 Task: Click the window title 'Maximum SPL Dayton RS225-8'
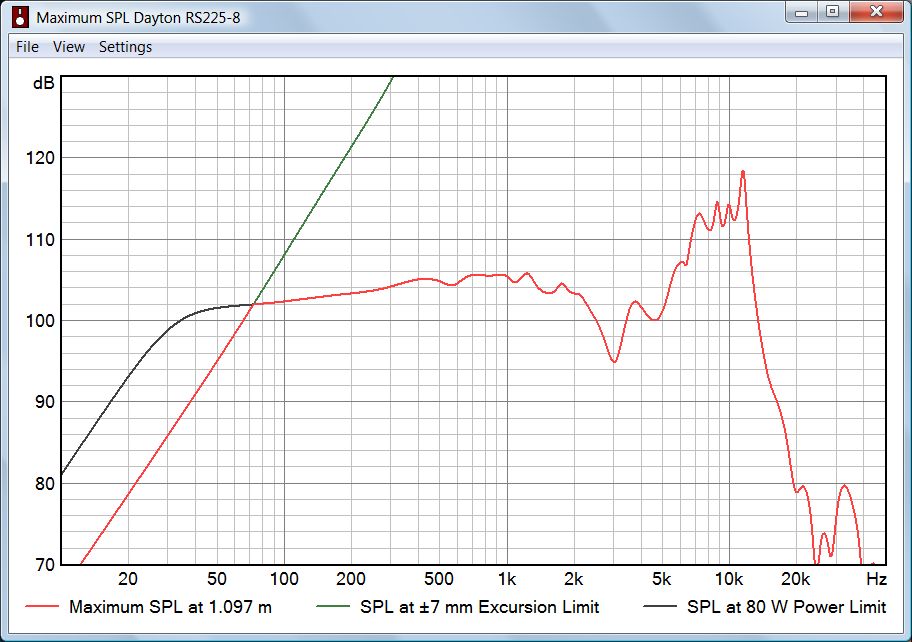(138, 17)
